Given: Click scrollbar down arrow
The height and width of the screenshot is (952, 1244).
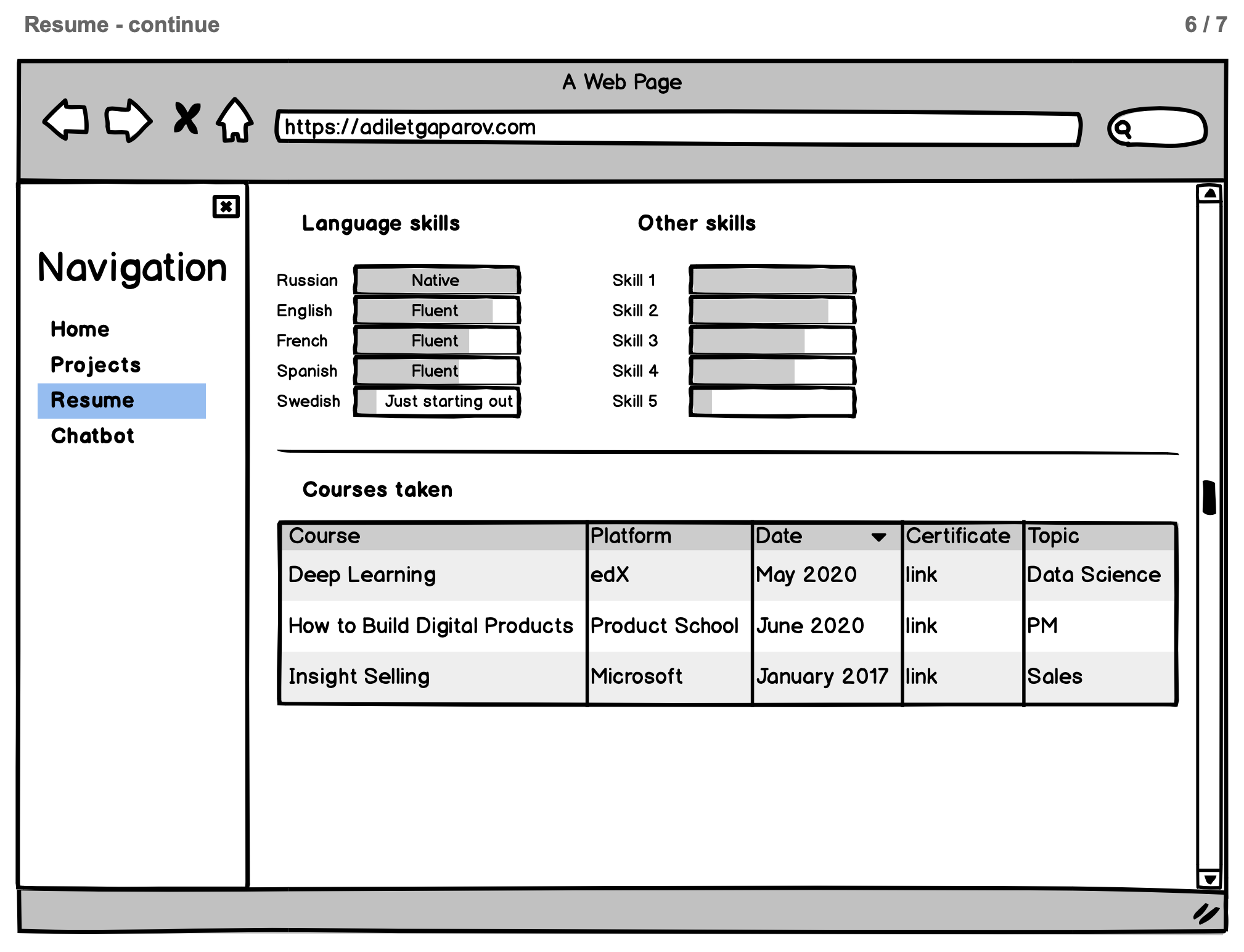Looking at the screenshot, I should [x=1209, y=879].
